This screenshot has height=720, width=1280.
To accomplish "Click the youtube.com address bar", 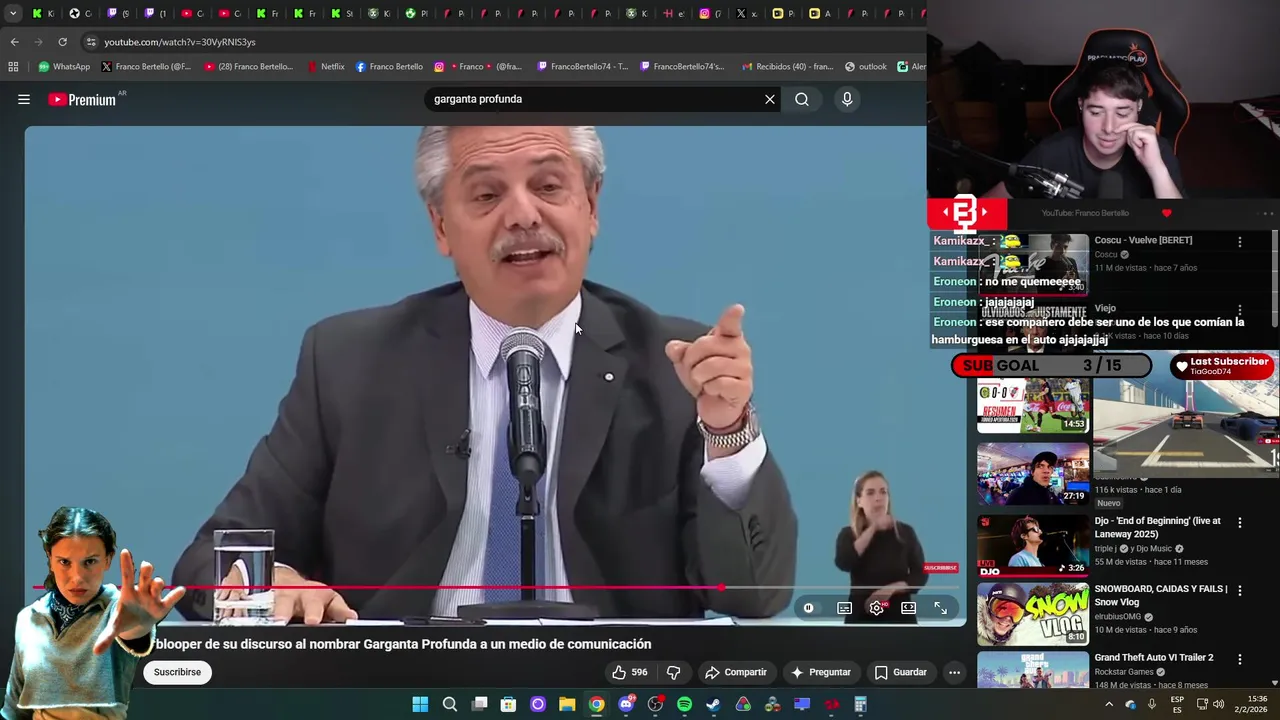I will click(500, 42).
